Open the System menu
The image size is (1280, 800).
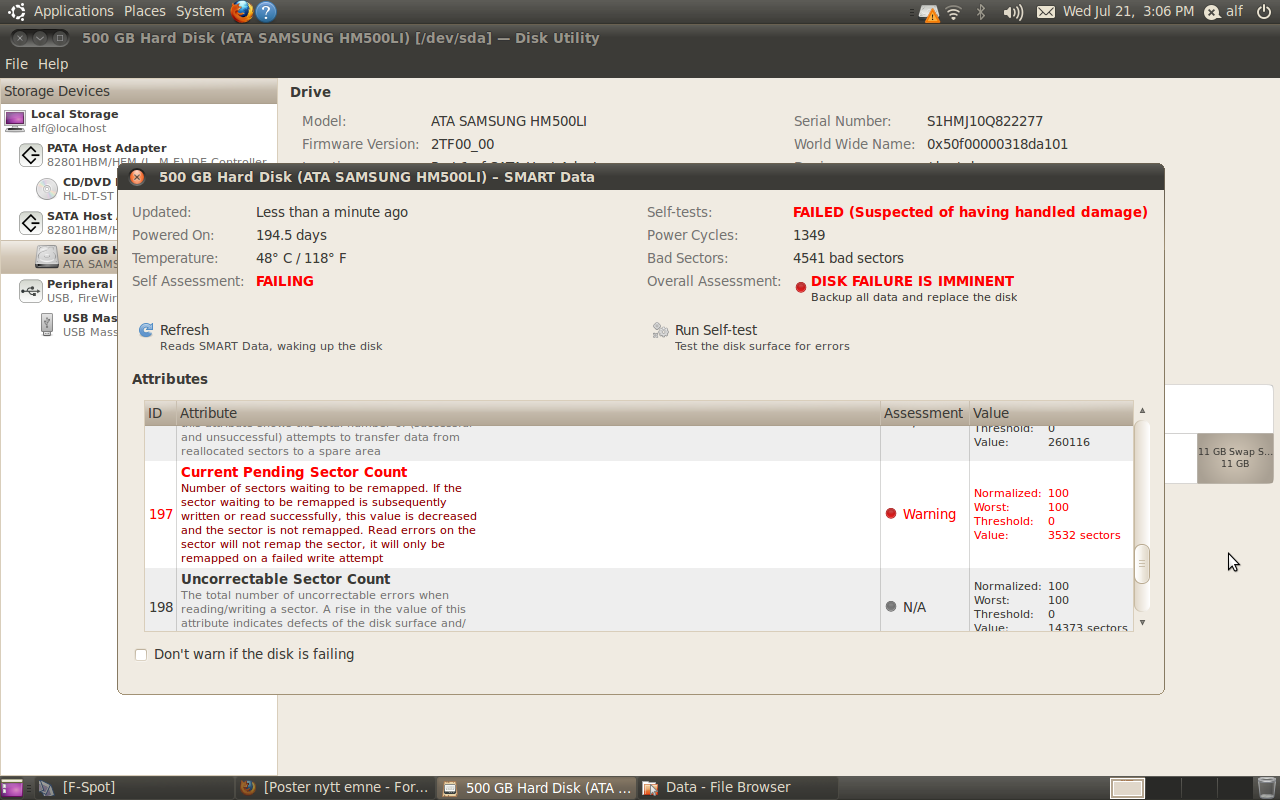pos(200,11)
